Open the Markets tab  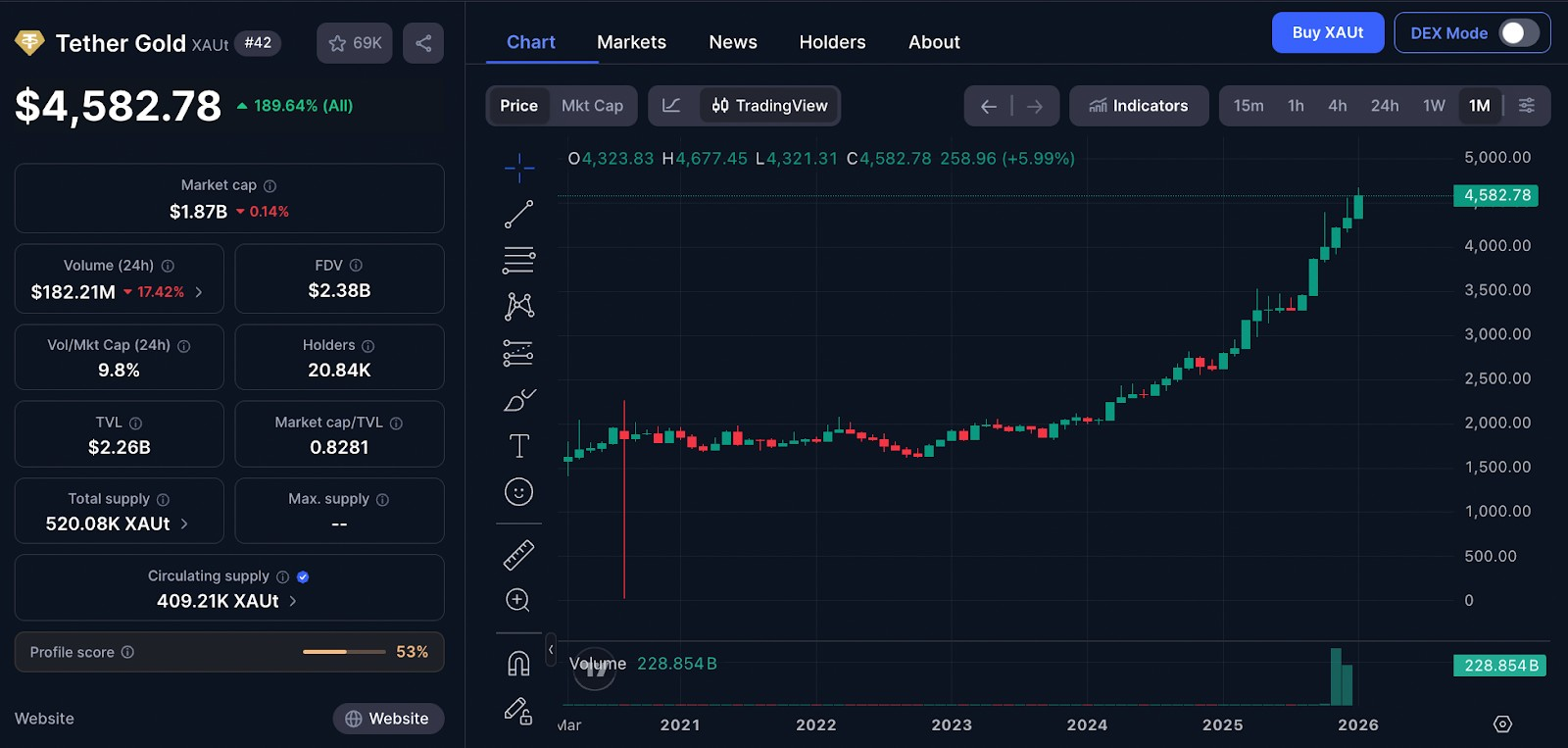(x=631, y=42)
